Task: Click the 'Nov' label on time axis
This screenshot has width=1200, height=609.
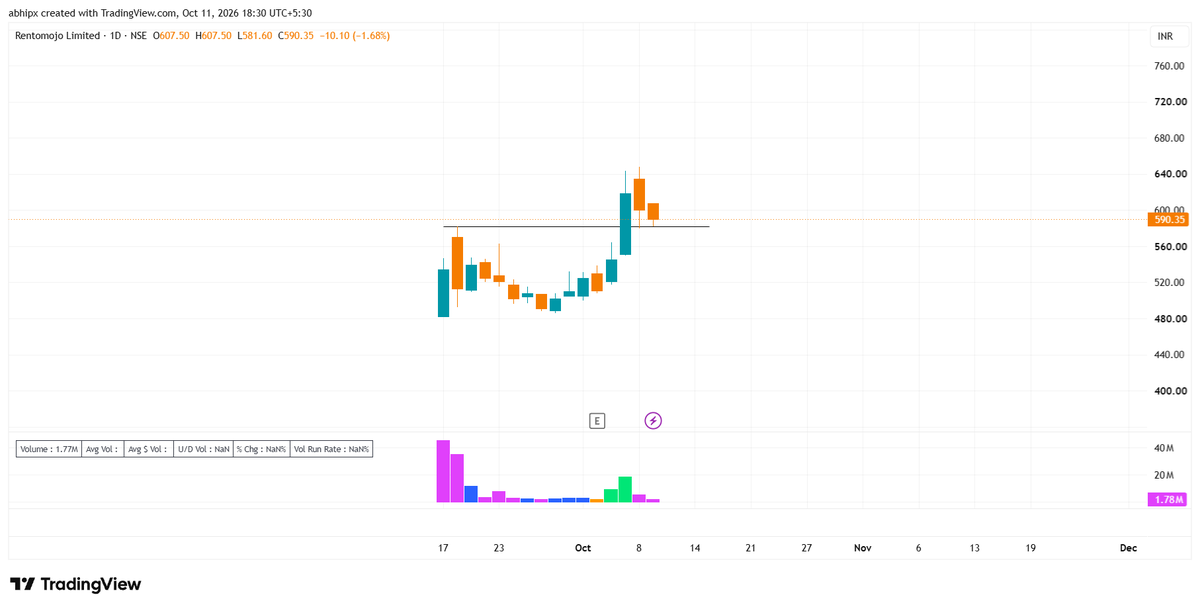Action: (x=863, y=548)
